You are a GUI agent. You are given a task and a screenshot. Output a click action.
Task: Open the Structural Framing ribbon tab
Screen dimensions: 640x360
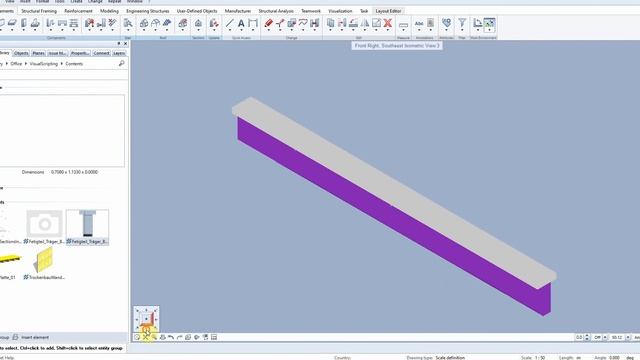[x=39, y=11]
